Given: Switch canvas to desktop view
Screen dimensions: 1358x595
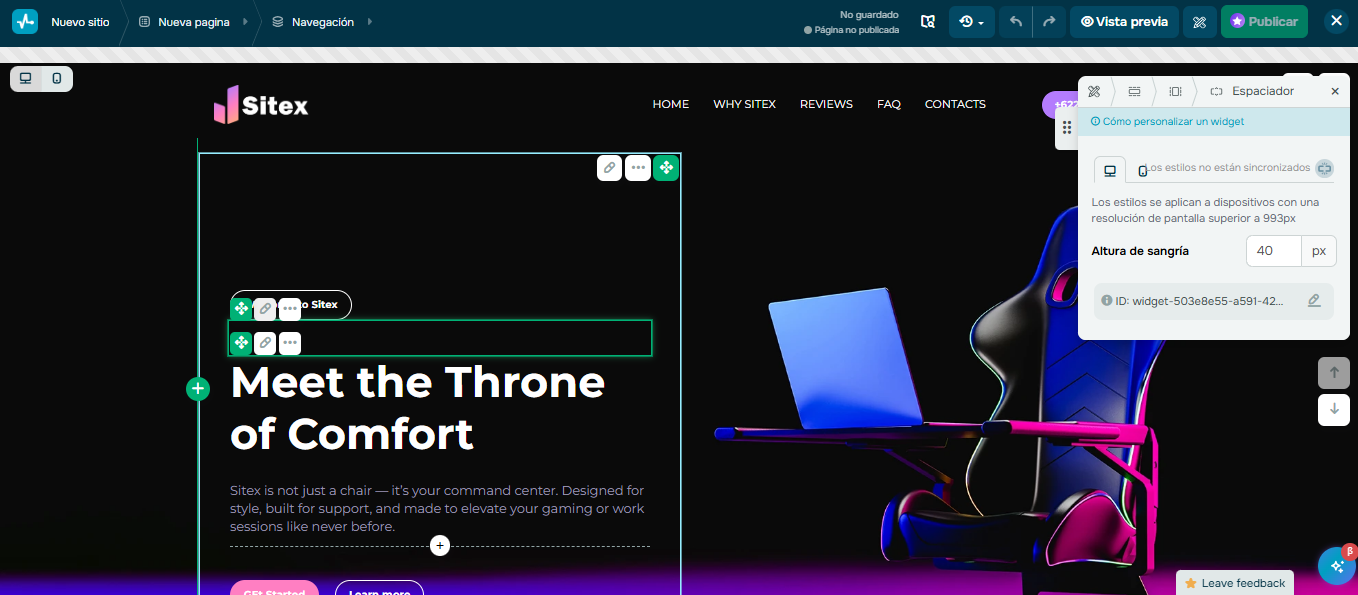Looking at the screenshot, I should pyautogui.click(x=26, y=78).
